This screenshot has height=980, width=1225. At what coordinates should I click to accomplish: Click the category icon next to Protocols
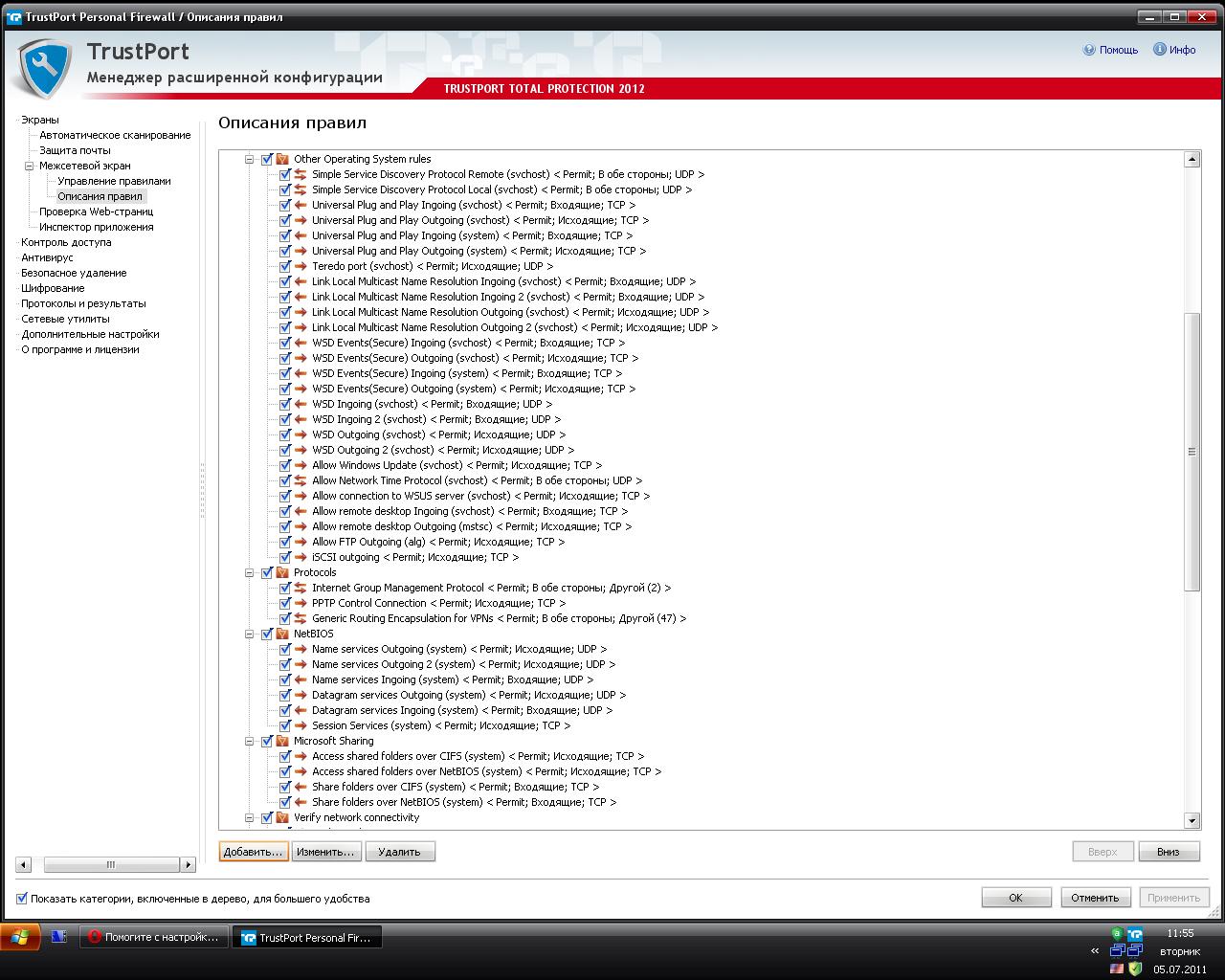pyautogui.click(x=282, y=572)
